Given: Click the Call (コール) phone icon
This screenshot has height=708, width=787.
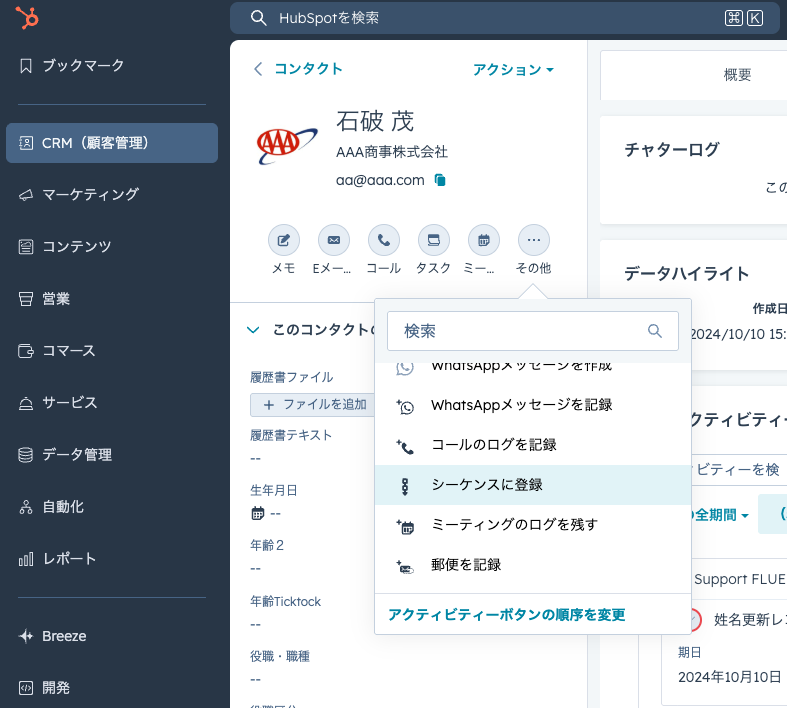Looking at the screenshot, I should pyautogui.click(x=383, y=241).
